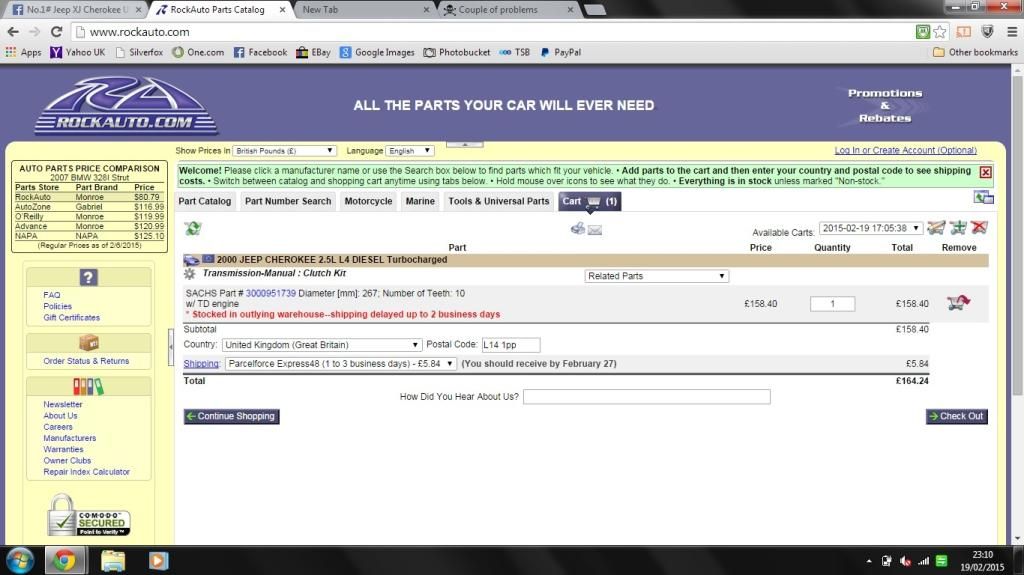Open part number 3000951739 link

270,293
